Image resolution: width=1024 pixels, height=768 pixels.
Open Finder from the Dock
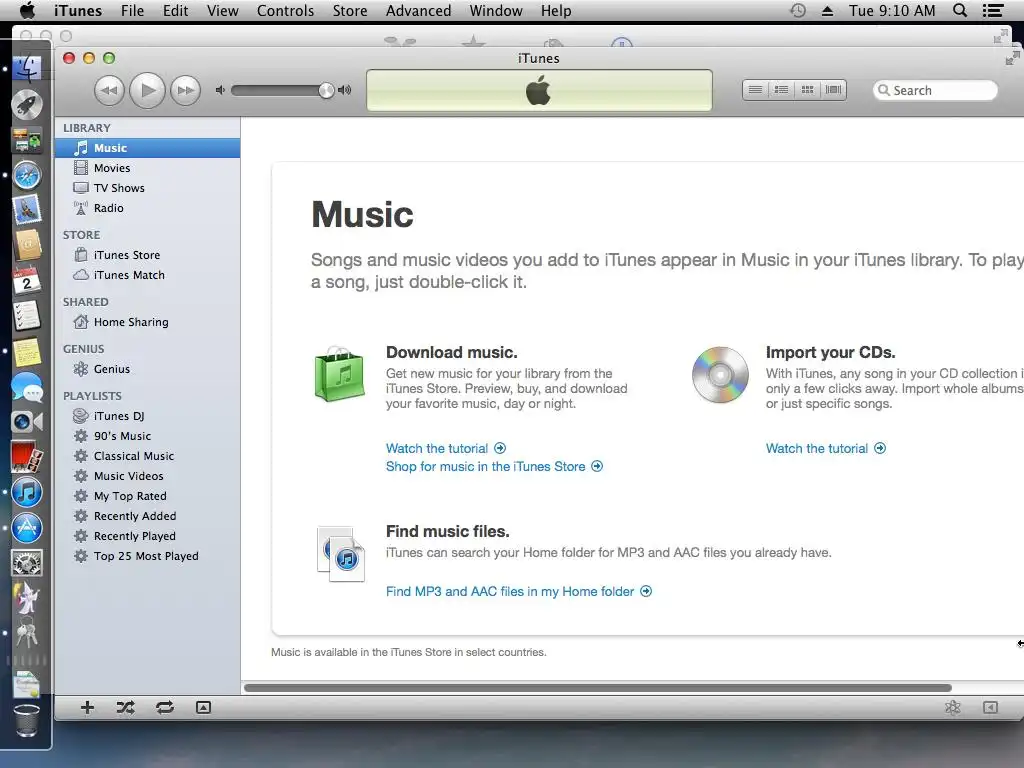coord(27,68)
